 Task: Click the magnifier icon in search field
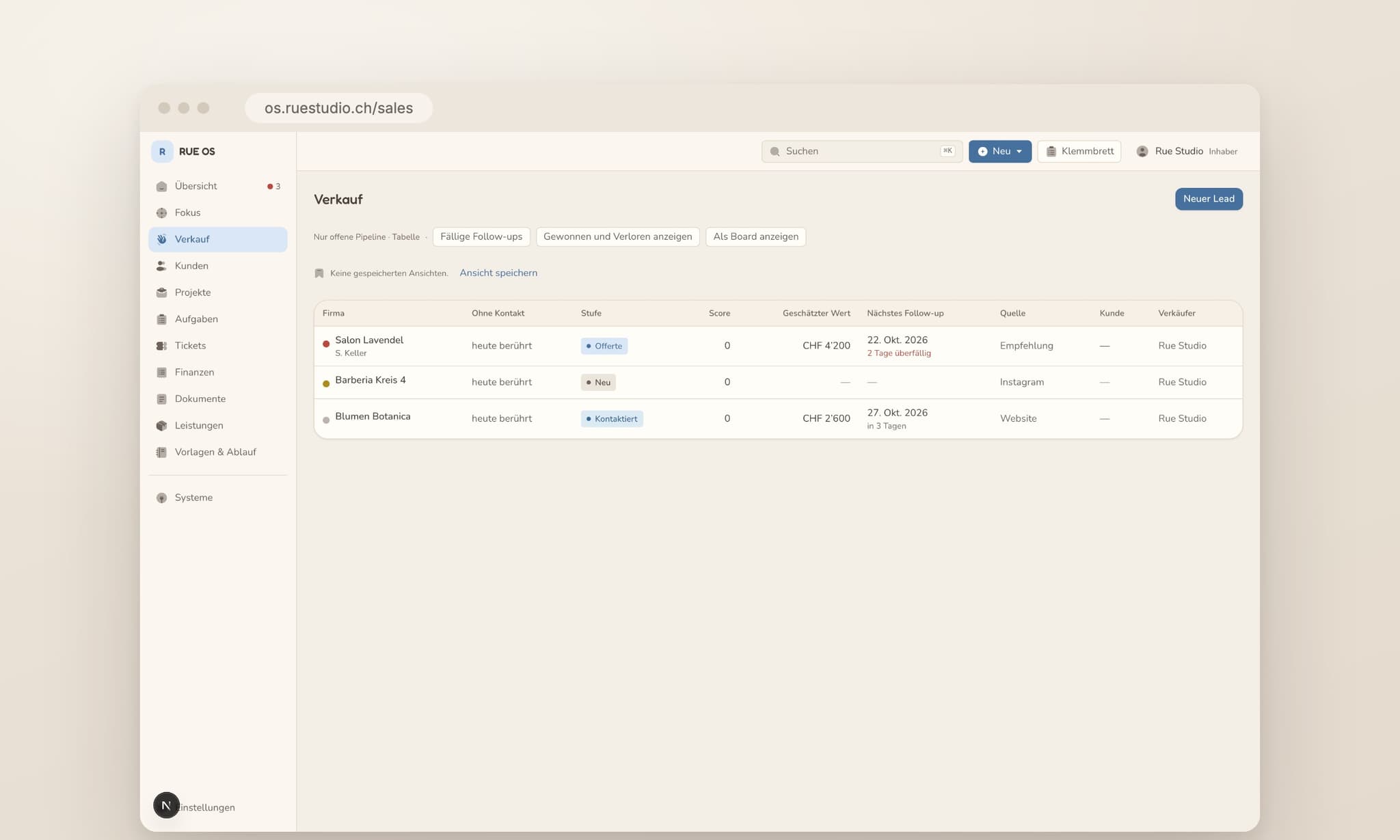click(x=775, y=152)
